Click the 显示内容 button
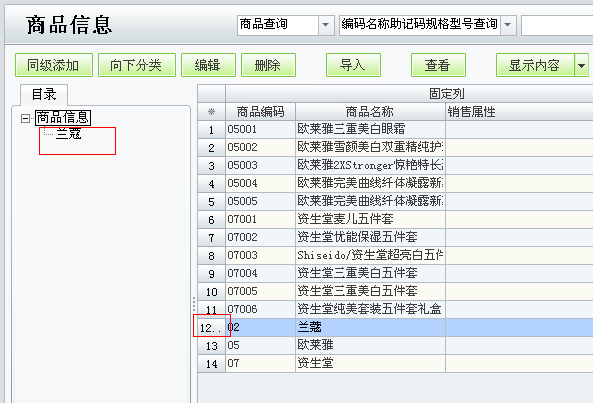 click(x=535, y=65)
